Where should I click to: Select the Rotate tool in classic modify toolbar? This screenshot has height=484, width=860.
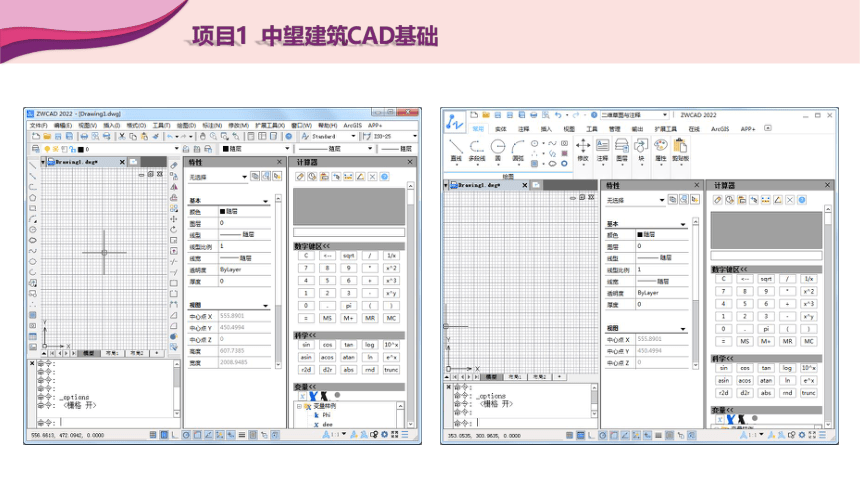(x=174, y=230)
